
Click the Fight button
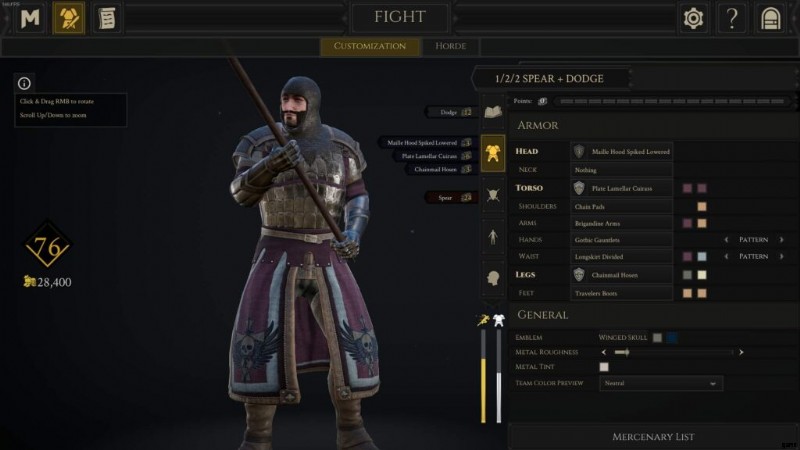400,17
